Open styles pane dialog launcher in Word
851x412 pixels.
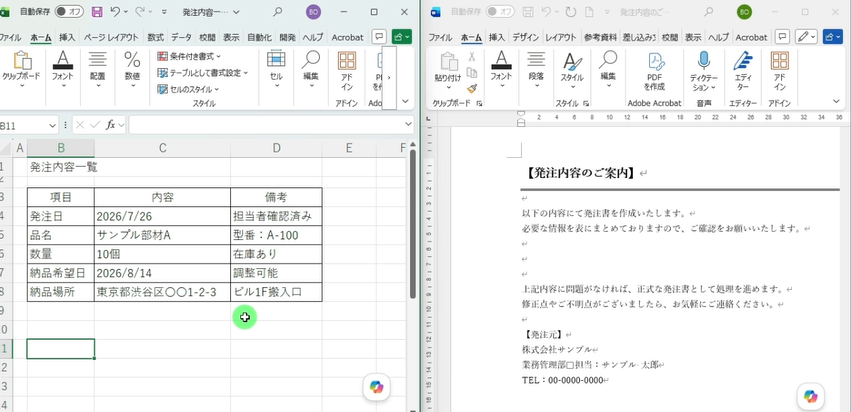(x=587, y=103)
